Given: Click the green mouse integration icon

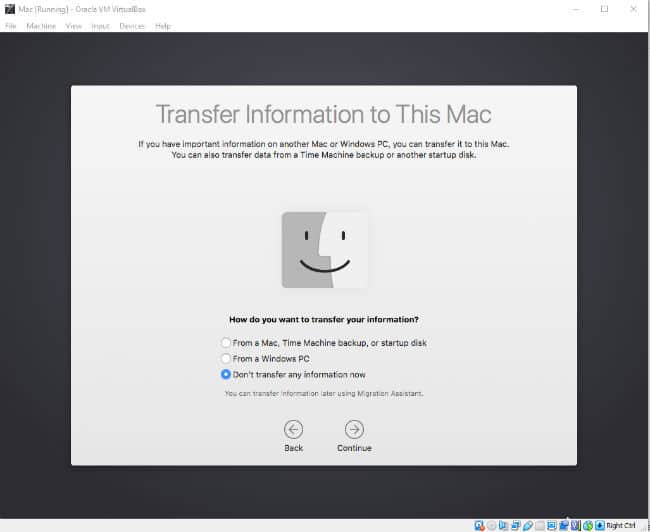Looking at the screenshot, I should (x=588, y=525).
